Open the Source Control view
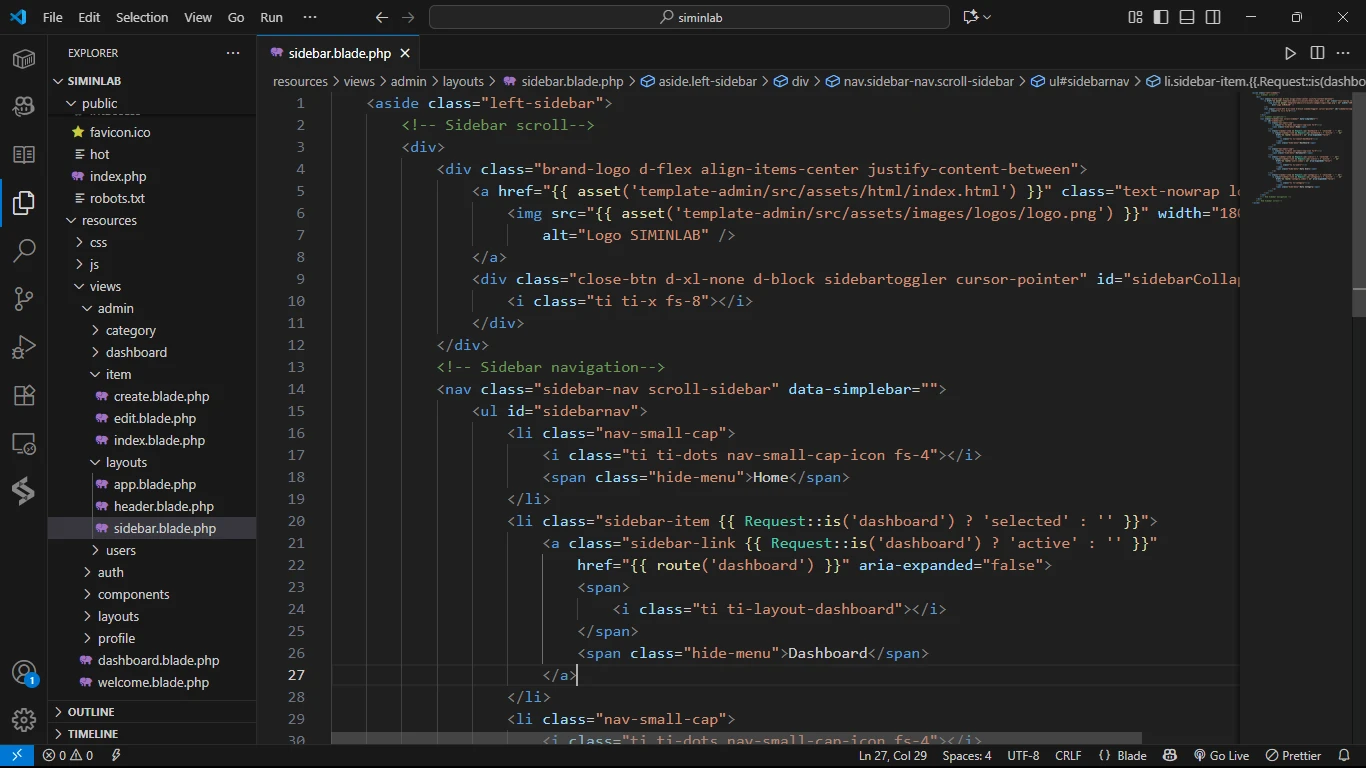This screenshot has width=1366, height=768. pyautogui.click(x=24, y=298)
